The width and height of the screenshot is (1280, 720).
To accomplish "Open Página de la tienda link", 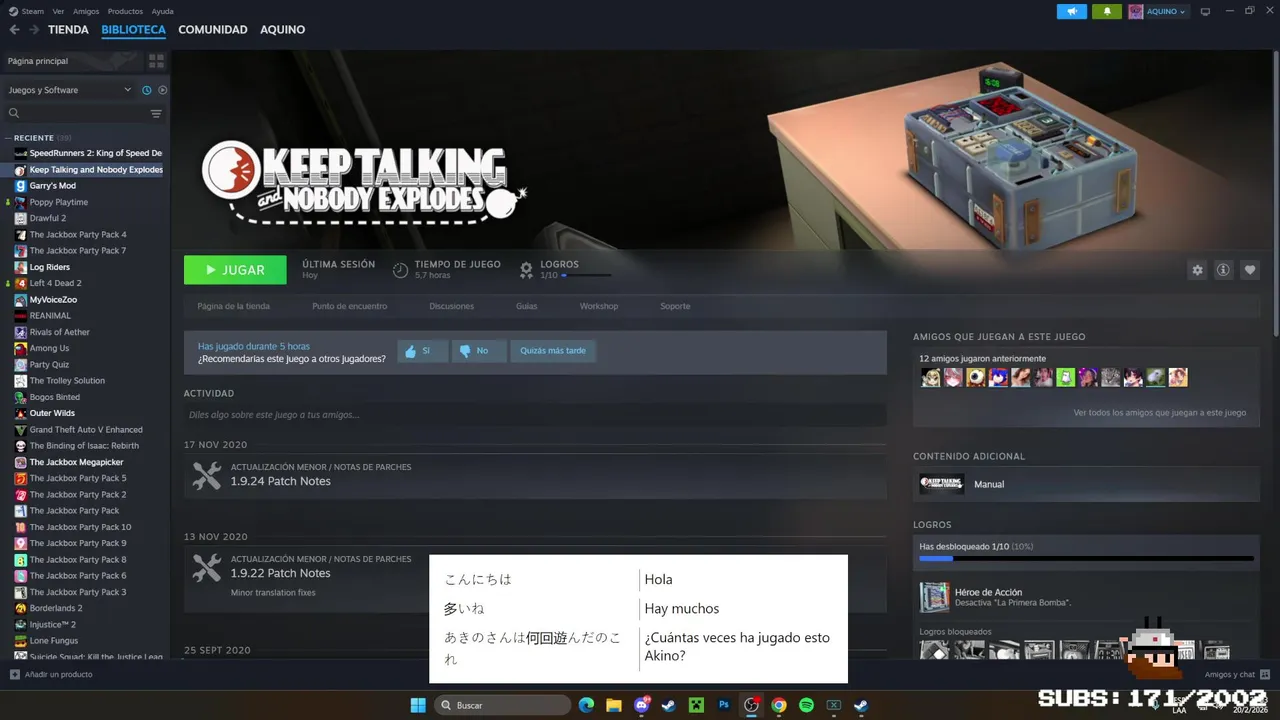I will (x=233, y=306).
